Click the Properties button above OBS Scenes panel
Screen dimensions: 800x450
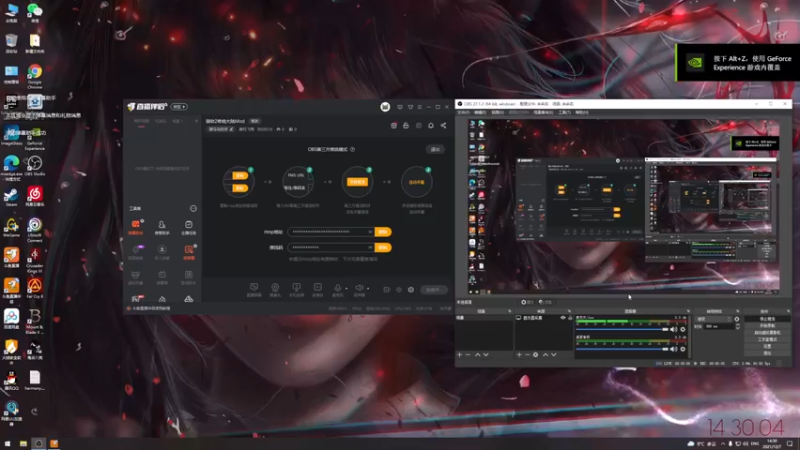point(528,302)
